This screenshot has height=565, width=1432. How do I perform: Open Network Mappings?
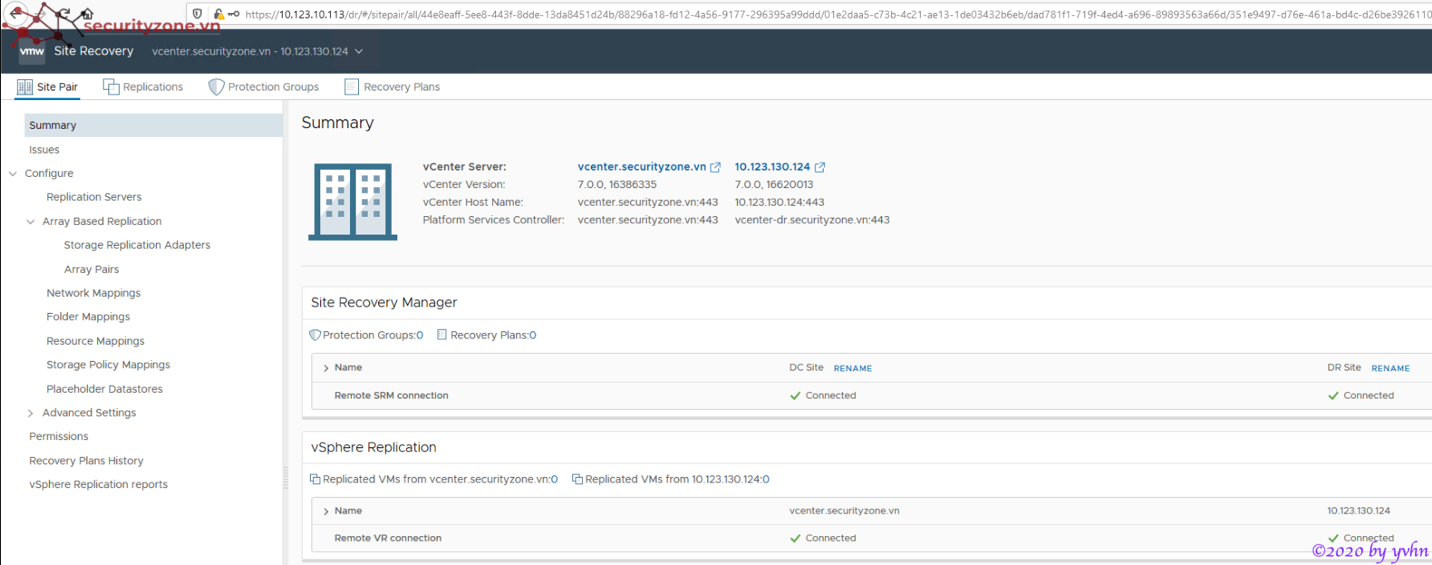point(93,293)
